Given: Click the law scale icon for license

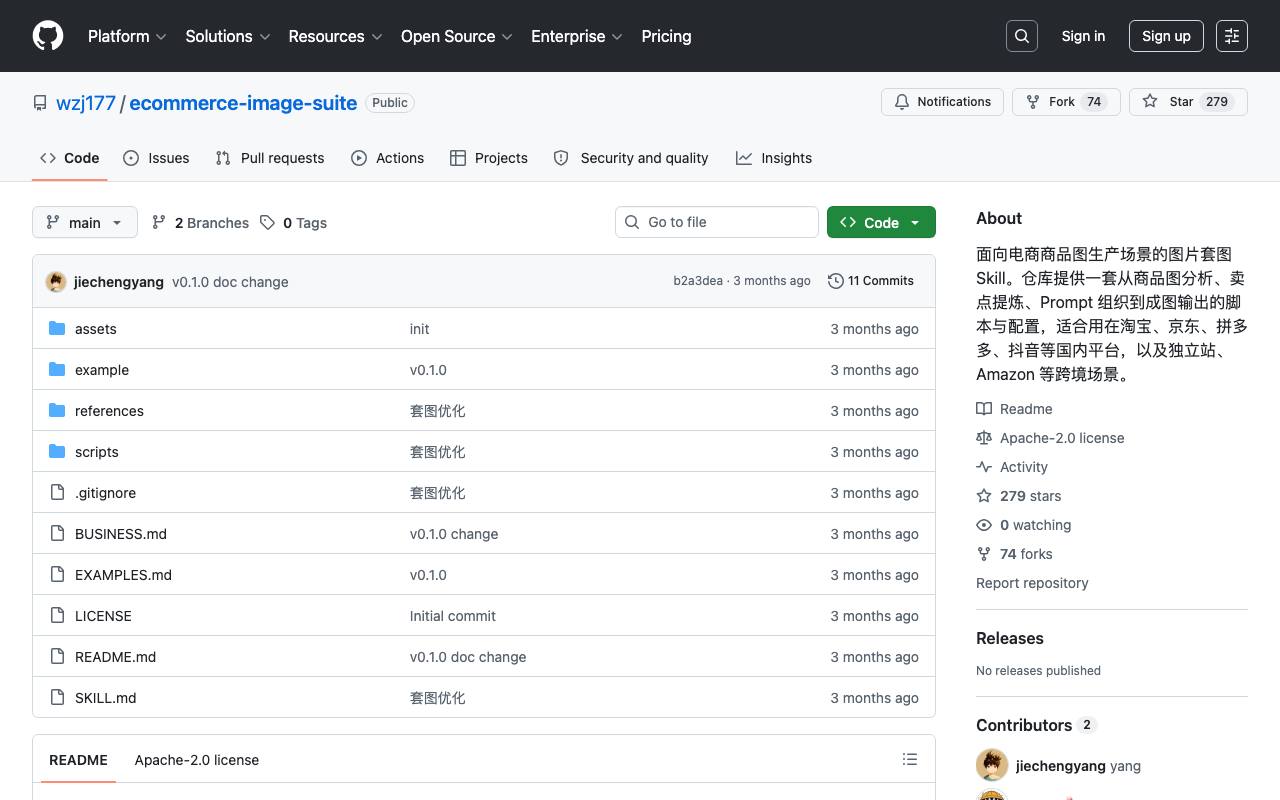Looking at the screenshot, I should tap(984, 438).
